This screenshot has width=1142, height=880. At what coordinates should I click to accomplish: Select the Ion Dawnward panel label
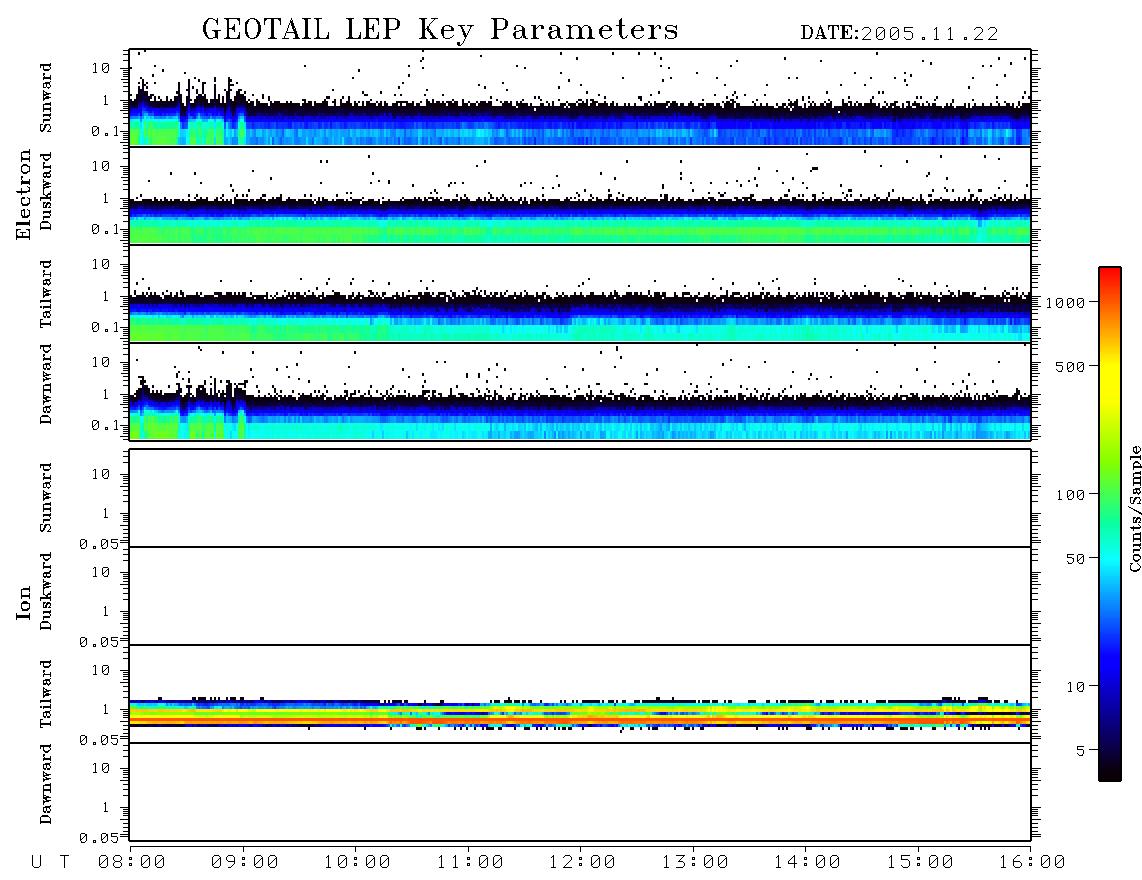click(x=46, y=784)
